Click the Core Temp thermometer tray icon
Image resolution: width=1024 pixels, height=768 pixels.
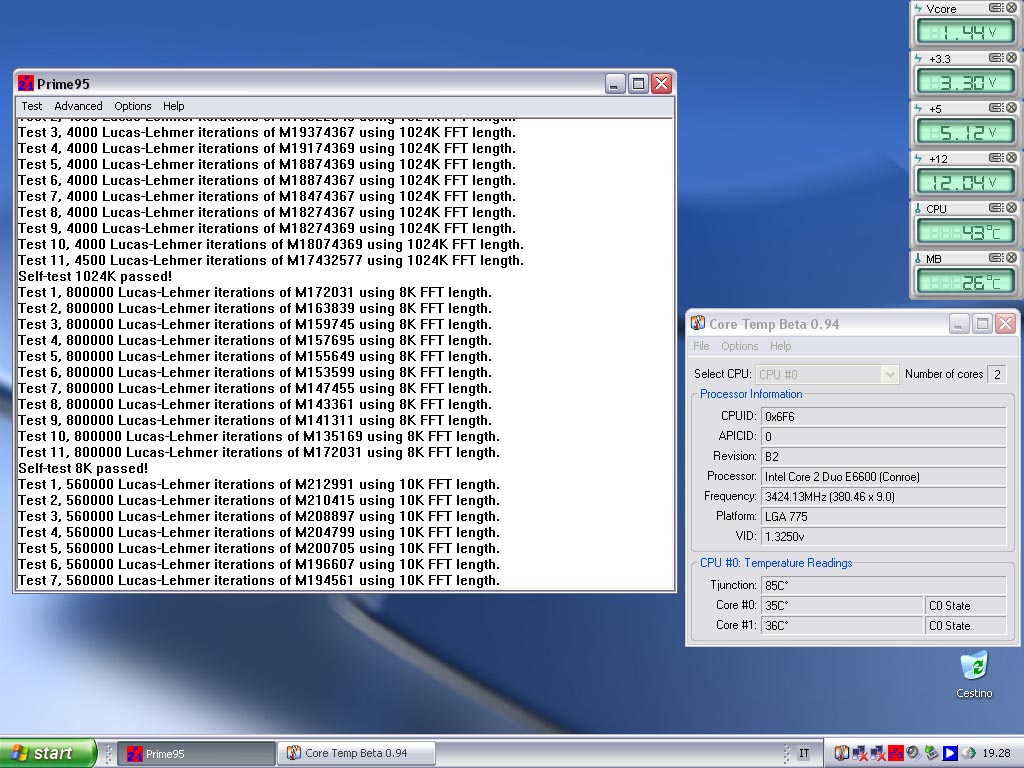842,754
